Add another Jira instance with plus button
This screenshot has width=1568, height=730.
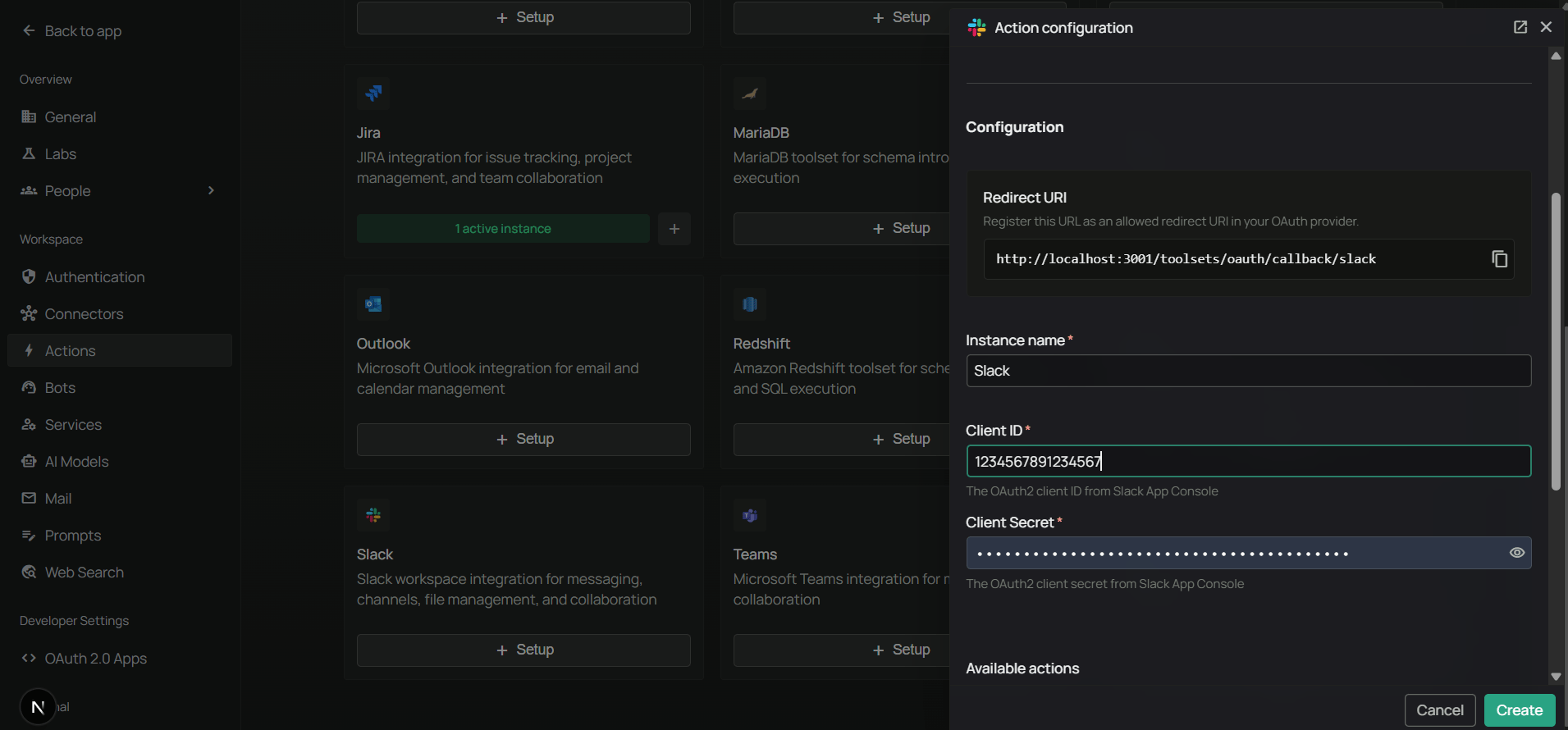point(674,229)
